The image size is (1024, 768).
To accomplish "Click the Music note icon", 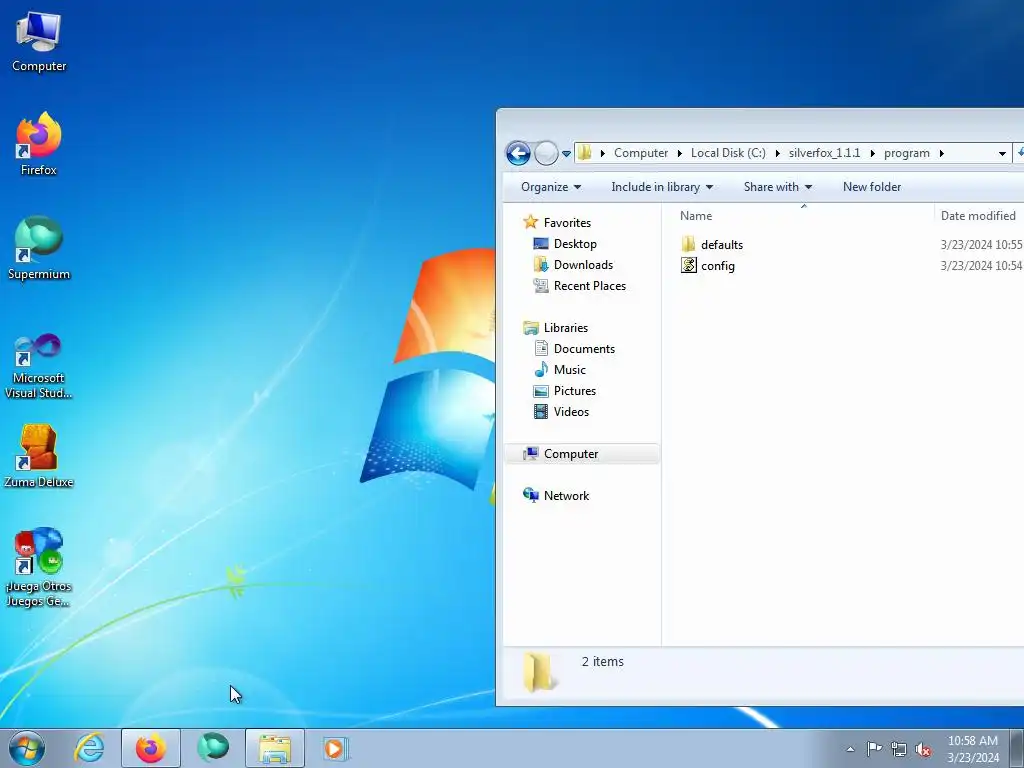I will 541,370.
